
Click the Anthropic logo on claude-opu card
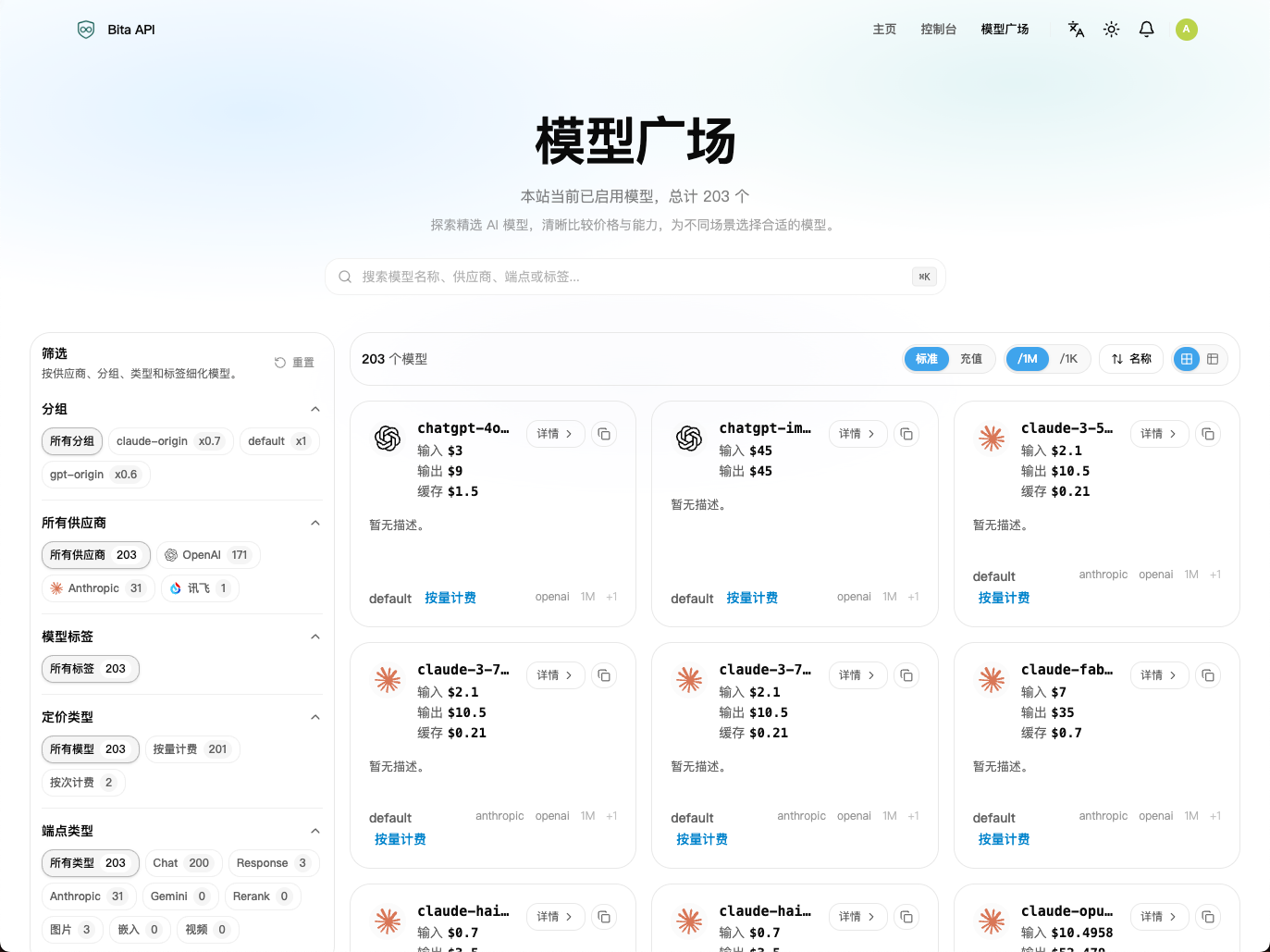coord(992,921)
